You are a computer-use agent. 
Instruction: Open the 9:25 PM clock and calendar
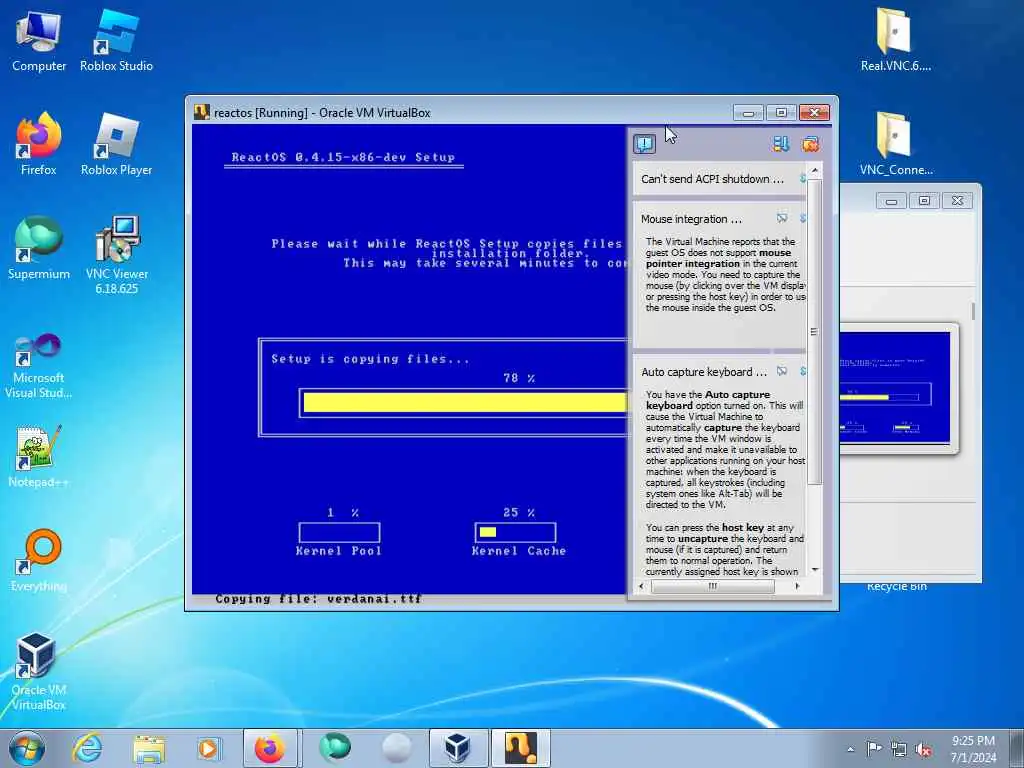[x=973, y=748]
